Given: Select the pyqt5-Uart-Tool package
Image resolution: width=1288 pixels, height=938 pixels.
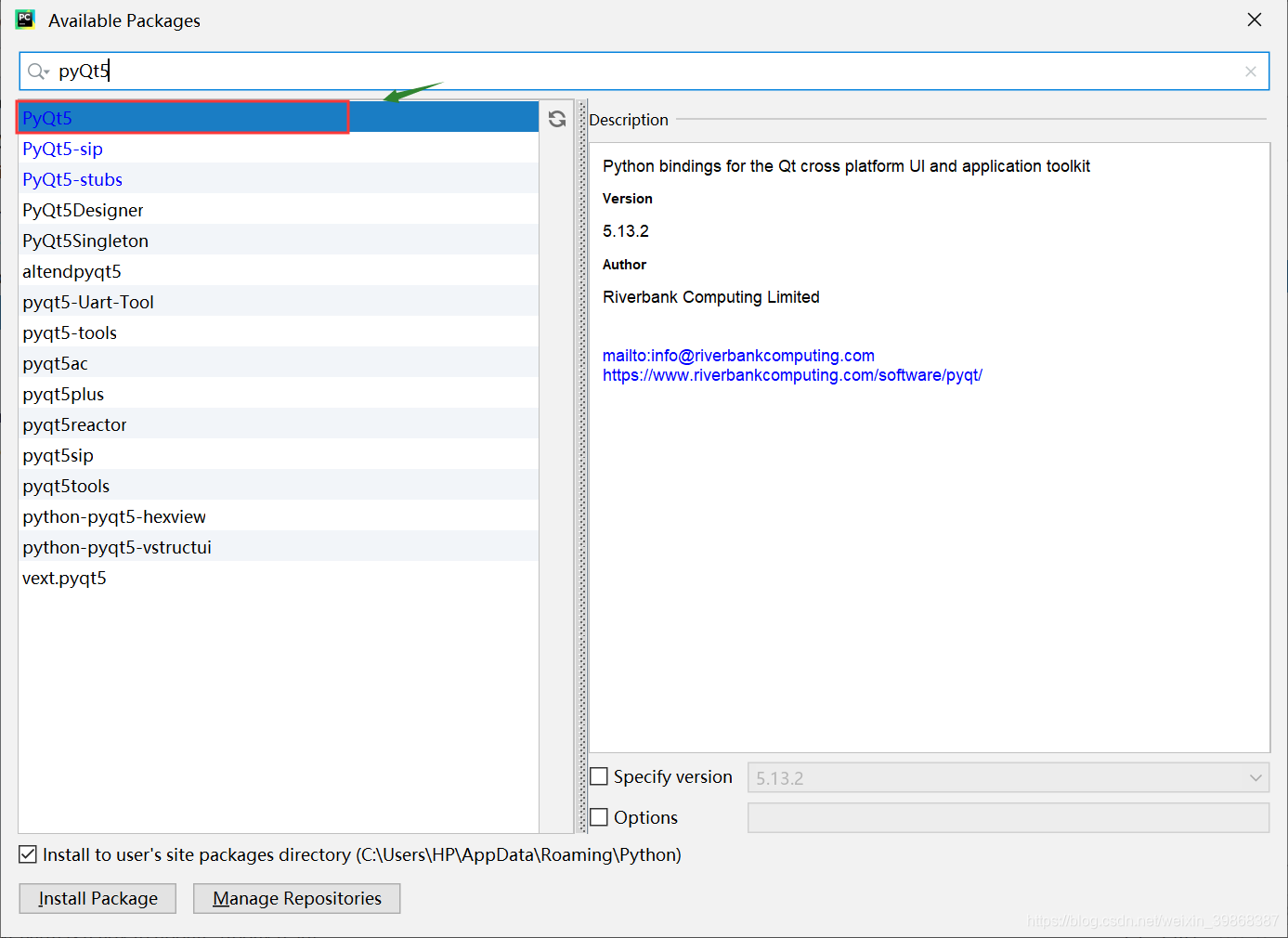Looking at the screenshot, I should pyautogui.click(x=279, y=302).
